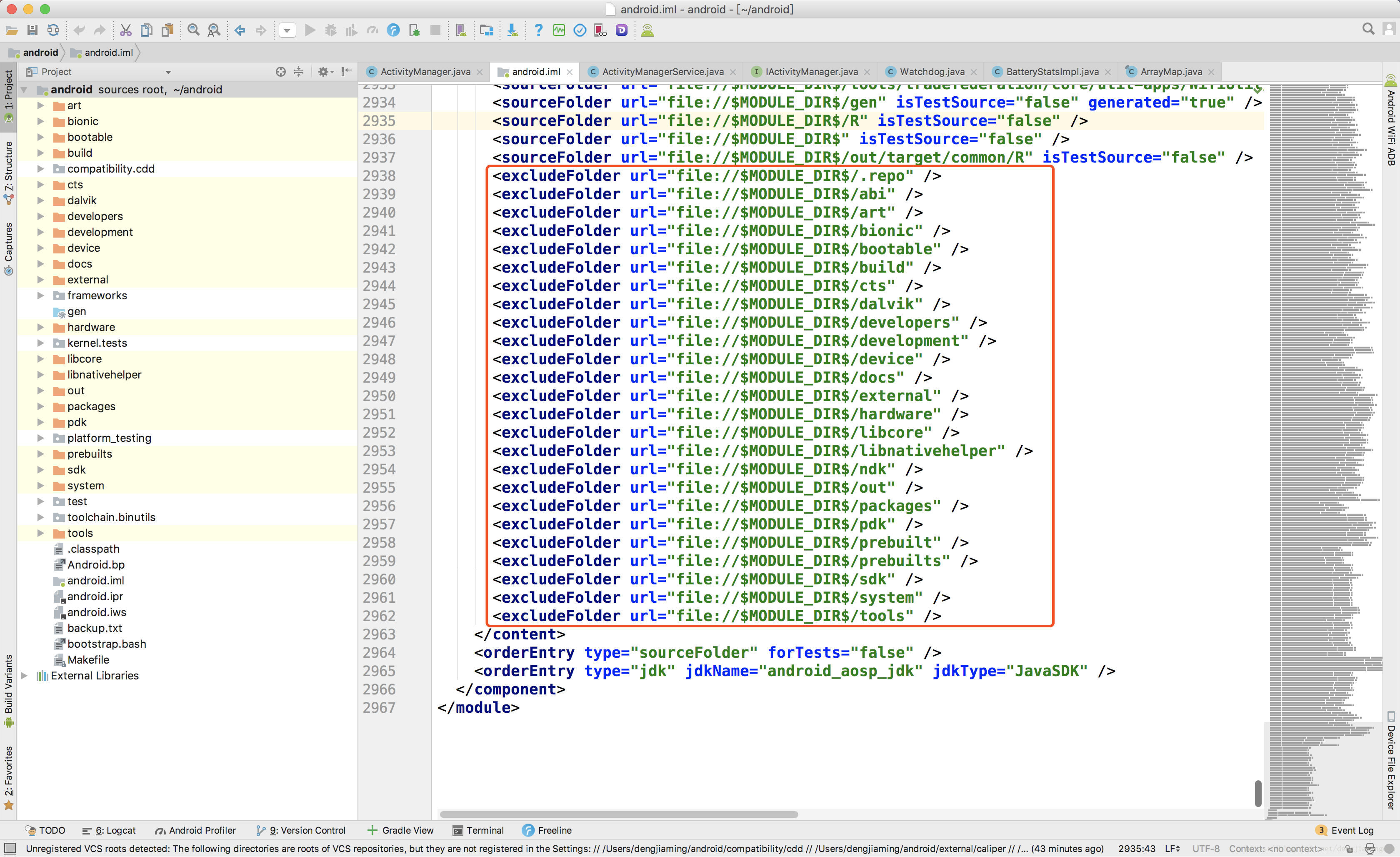1400x857 pixels.
Task: Click the editor horizontal scrollbar
Action: 619,814
